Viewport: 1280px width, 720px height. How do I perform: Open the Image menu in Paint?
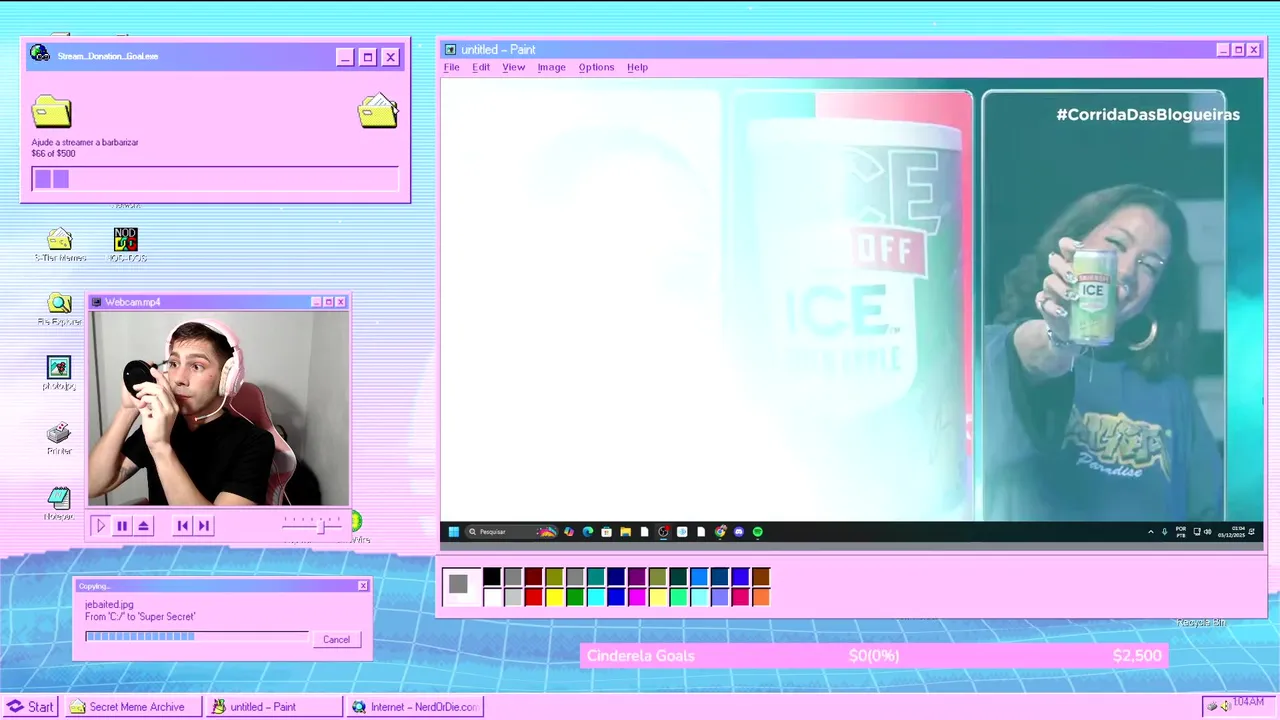point(552,67)
